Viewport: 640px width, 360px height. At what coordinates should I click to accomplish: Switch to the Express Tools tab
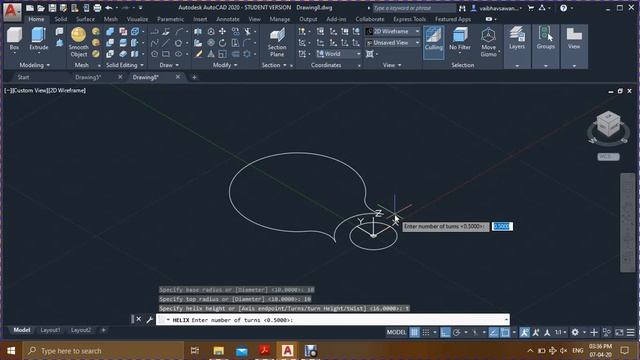point(409,19)
